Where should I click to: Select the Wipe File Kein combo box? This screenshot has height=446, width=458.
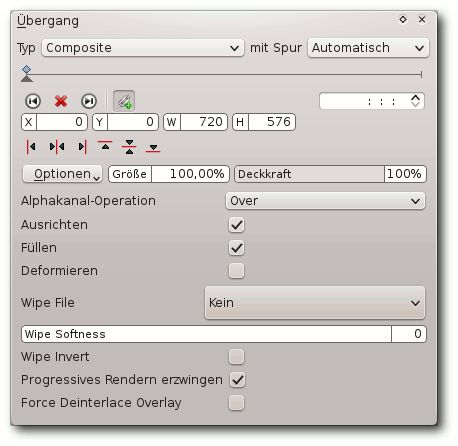coord(315,303)
